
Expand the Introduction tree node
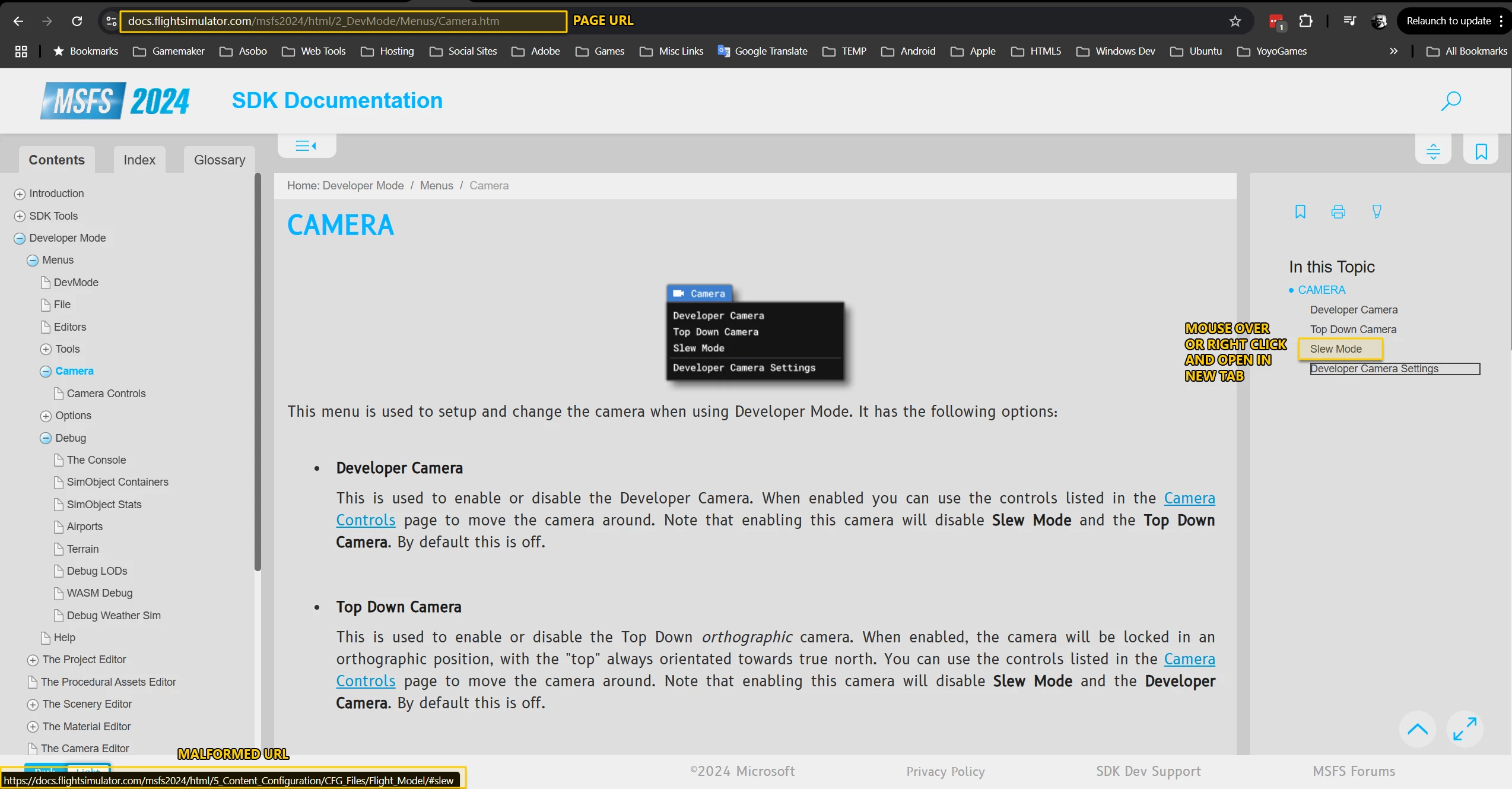coord(20,194)
